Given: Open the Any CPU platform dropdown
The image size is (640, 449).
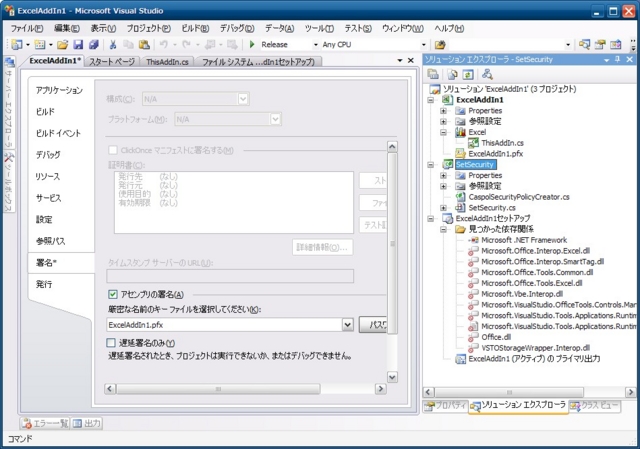Looking at the screenshot, I should point(424,44).
